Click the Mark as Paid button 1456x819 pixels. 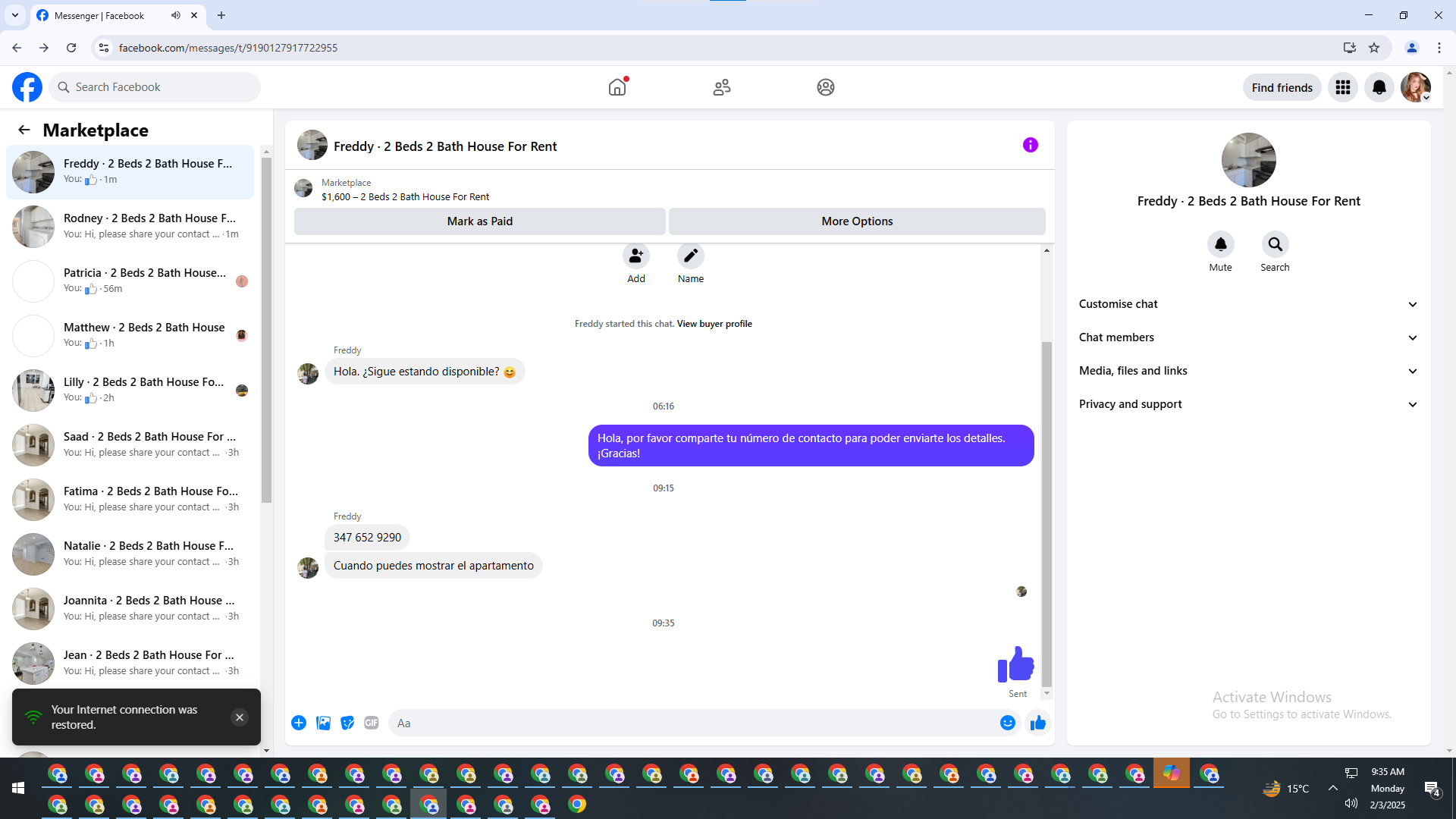(x=480, y=221)
